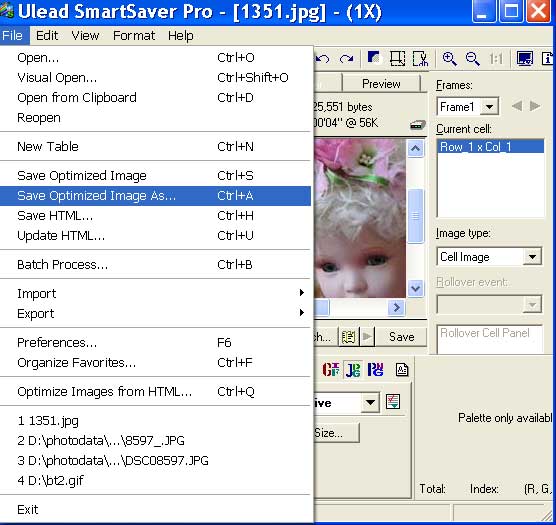Choose Visual Open... menu entry
Image resolution: width=556 pixels, height=525 pixels.
155,77
